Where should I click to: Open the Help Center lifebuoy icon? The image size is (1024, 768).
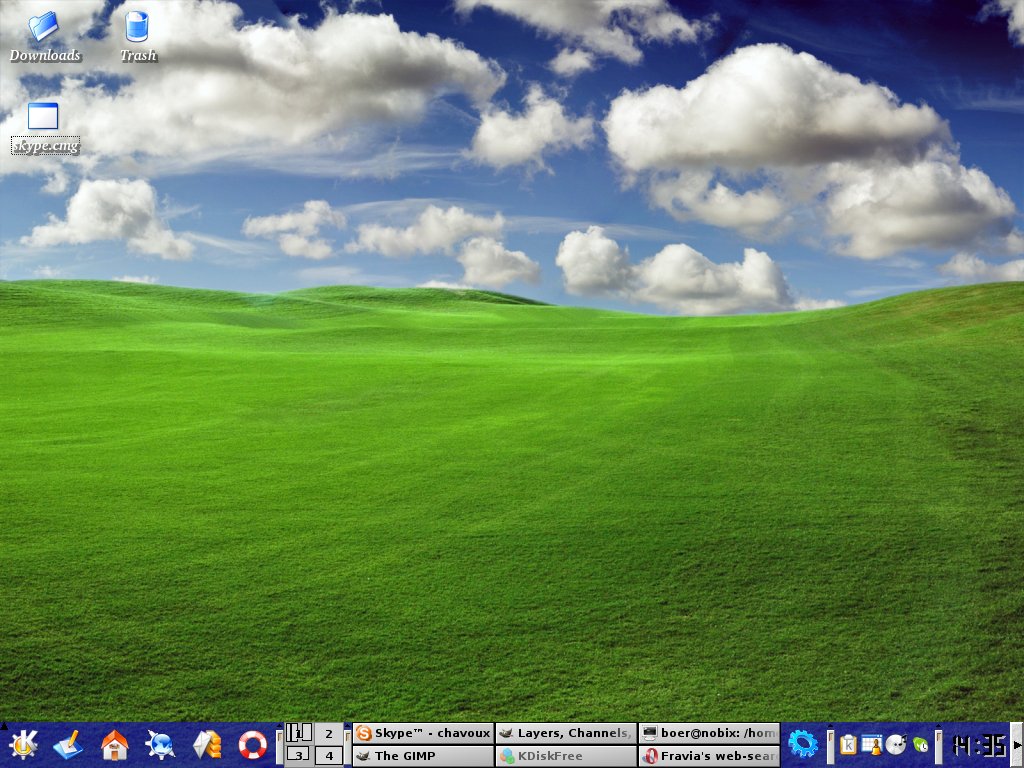[252, 745]
